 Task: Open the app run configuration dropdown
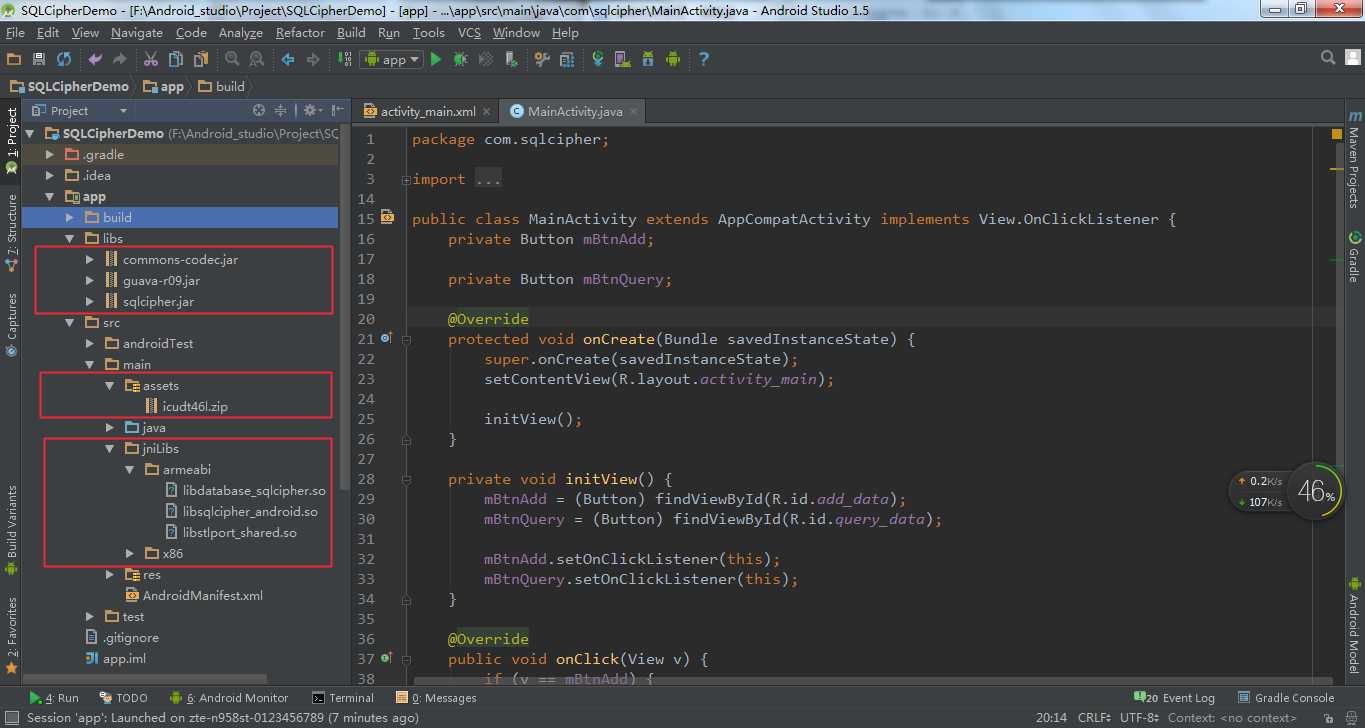391,60
